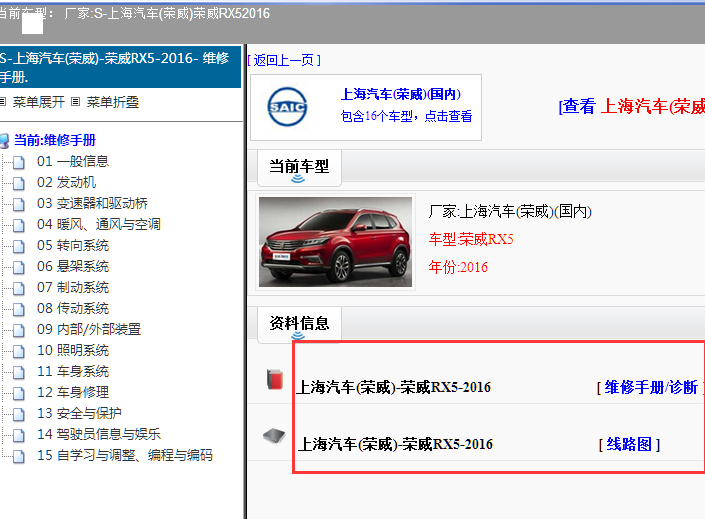Screen dimensions: 705x519
Task: Click the SAIC brand logo
Action: 287,107
